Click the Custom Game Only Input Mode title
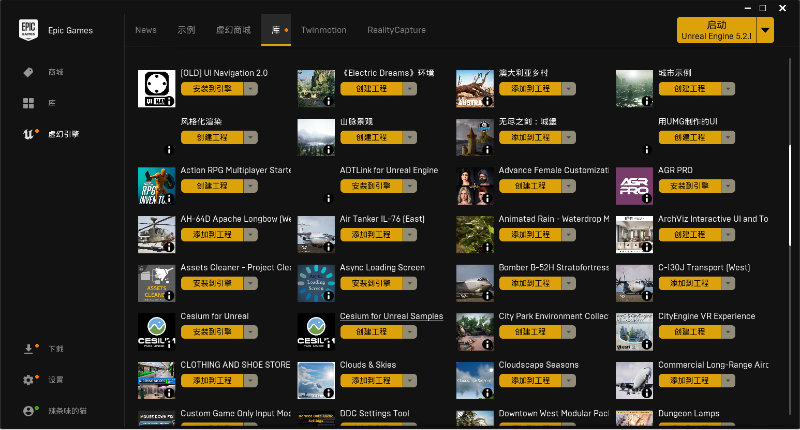Viewport: 800px width, 430px height. [236, 414]
